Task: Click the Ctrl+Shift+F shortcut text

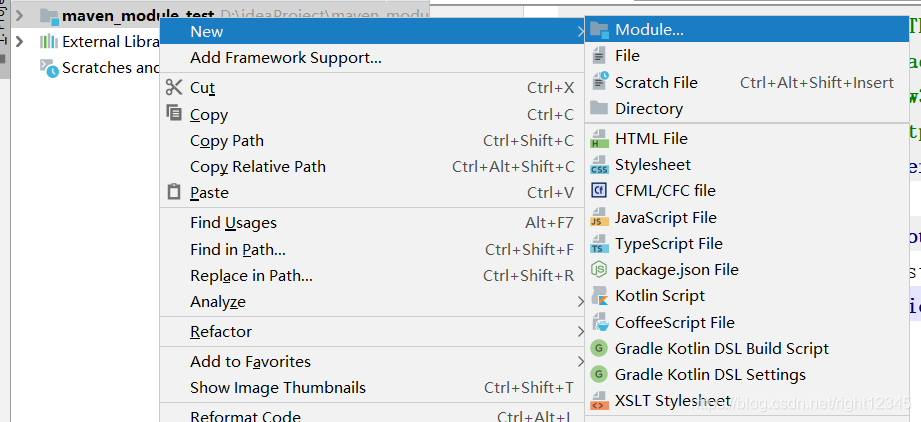Action: [x=529, y=249]
